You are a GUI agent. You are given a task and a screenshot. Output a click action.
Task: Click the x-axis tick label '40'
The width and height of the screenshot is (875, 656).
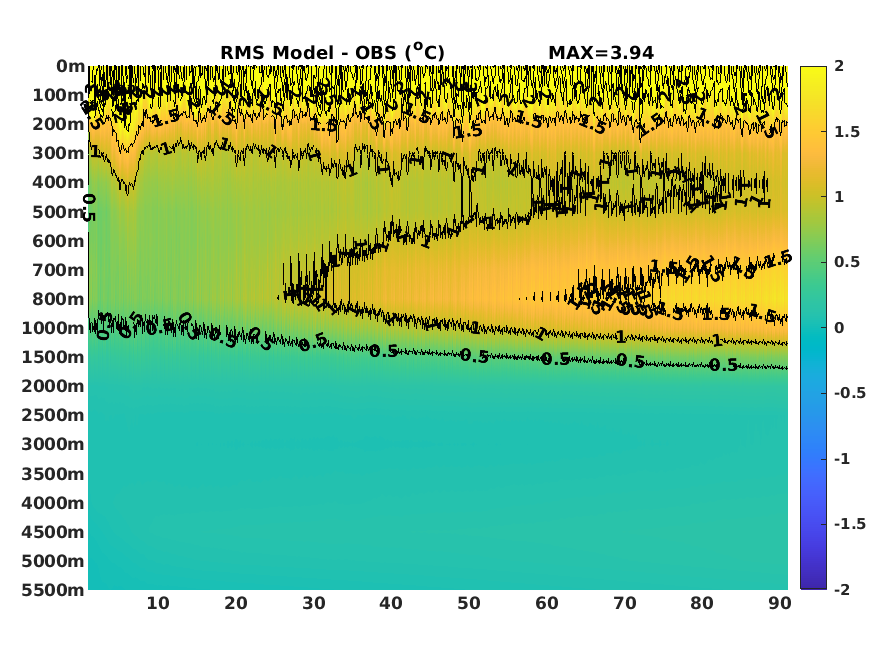tap(391, 603)
